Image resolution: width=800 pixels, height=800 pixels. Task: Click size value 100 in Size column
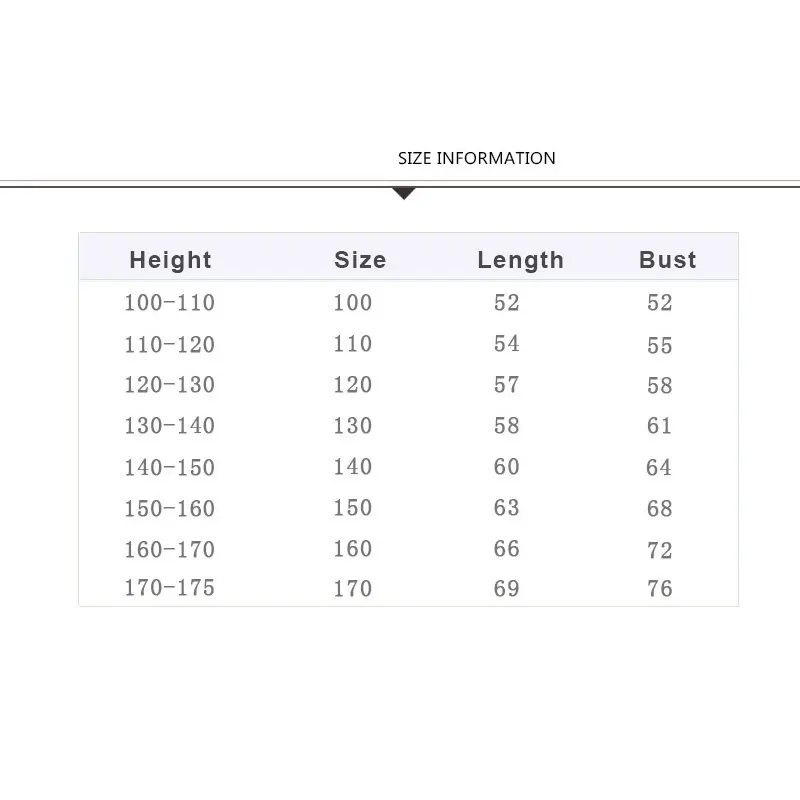point(353,303)
